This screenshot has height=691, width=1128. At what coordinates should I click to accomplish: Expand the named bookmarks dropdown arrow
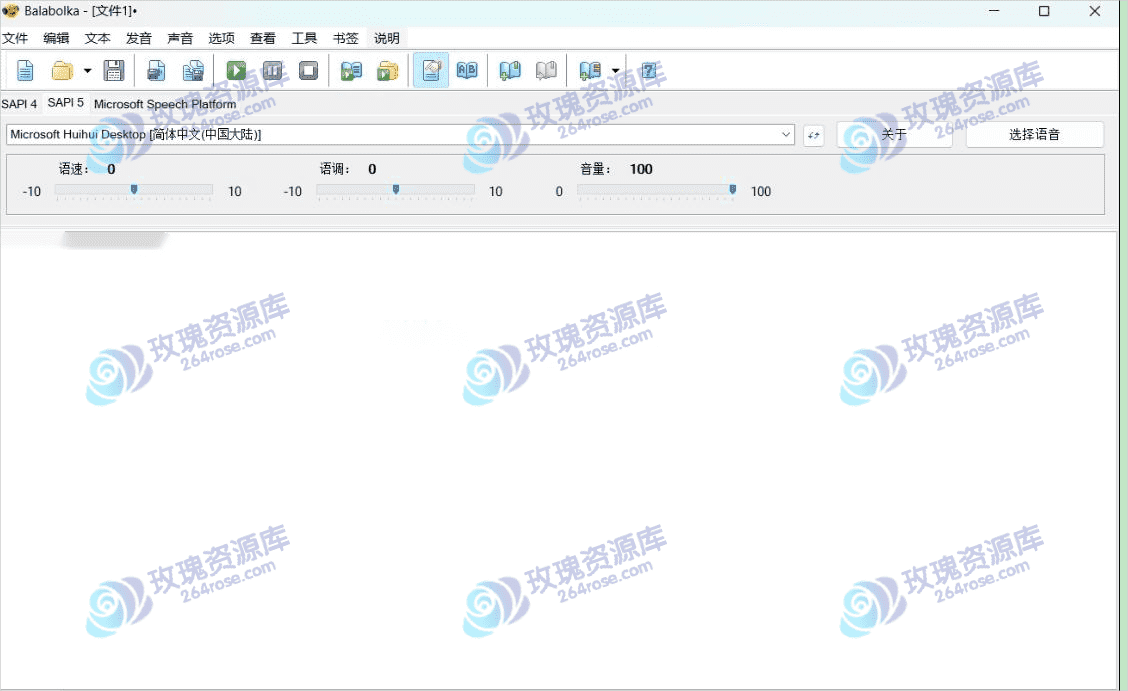(x=616, y=70)
